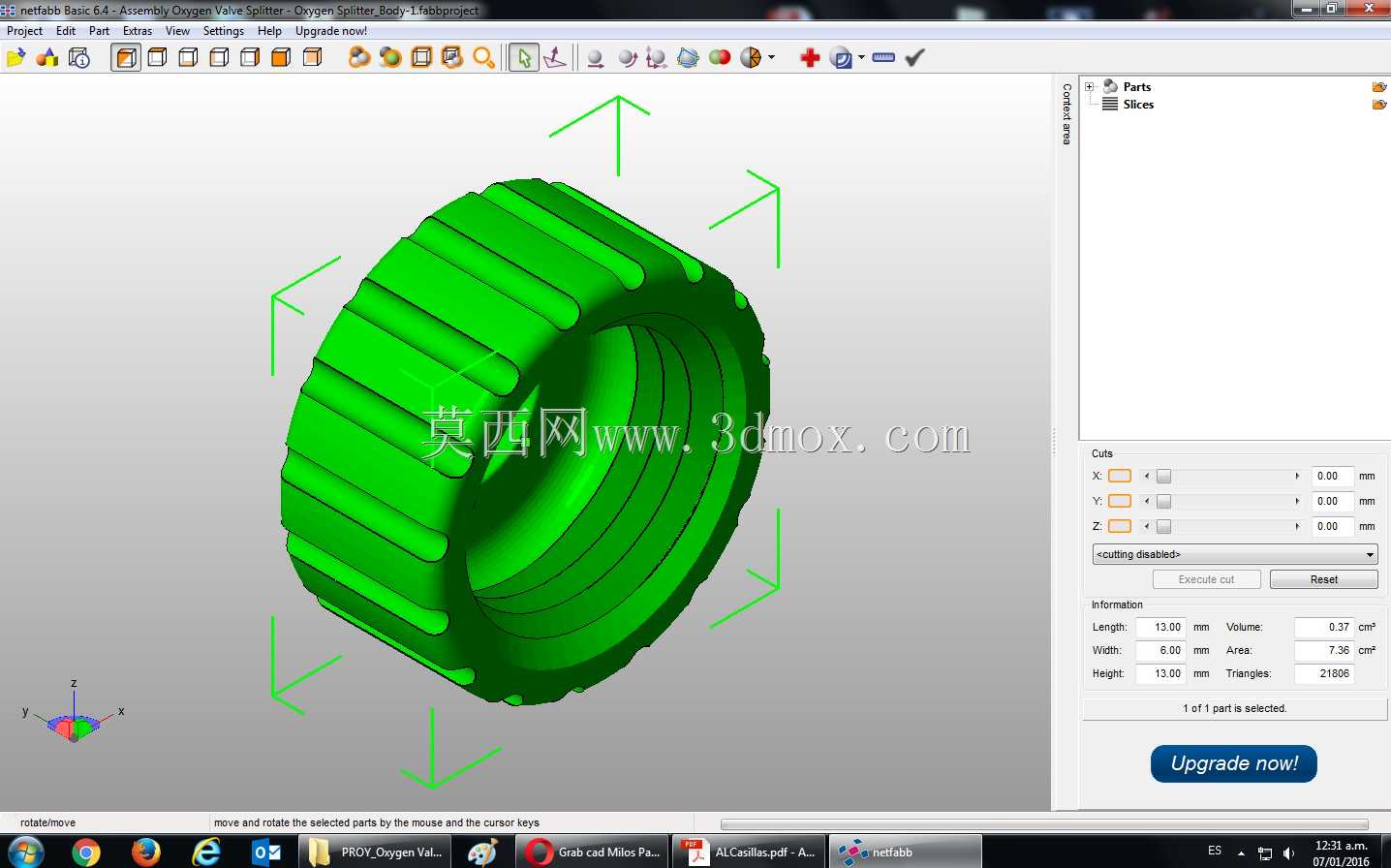The height and width of the screenshot is (868, 1391).
Task: Open the Edit menu
Action: point(66,31)
